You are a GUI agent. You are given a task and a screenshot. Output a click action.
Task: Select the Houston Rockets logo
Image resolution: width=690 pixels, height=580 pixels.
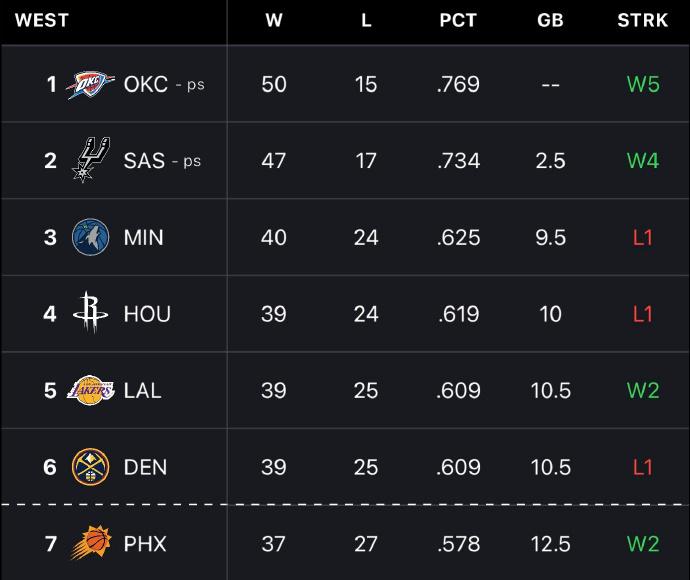coord(91,314)
